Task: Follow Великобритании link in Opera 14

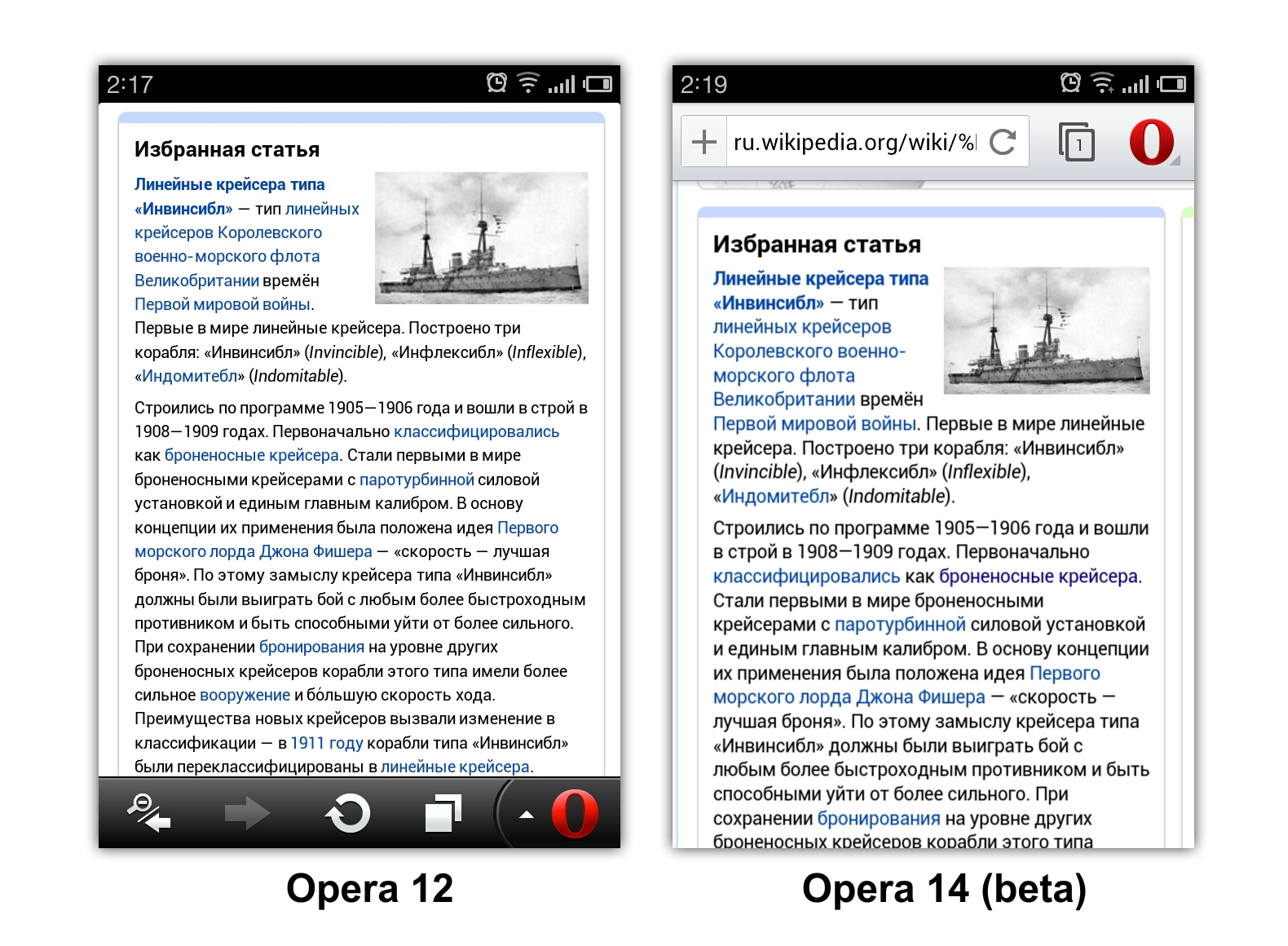Action: pyautogui.click(x=784, y=400)
